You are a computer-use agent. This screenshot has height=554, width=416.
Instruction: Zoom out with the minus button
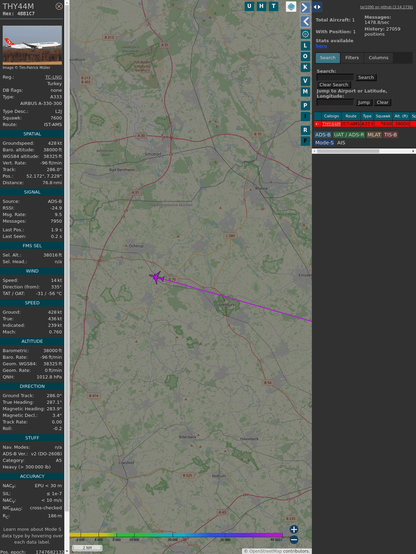[294, 540]
